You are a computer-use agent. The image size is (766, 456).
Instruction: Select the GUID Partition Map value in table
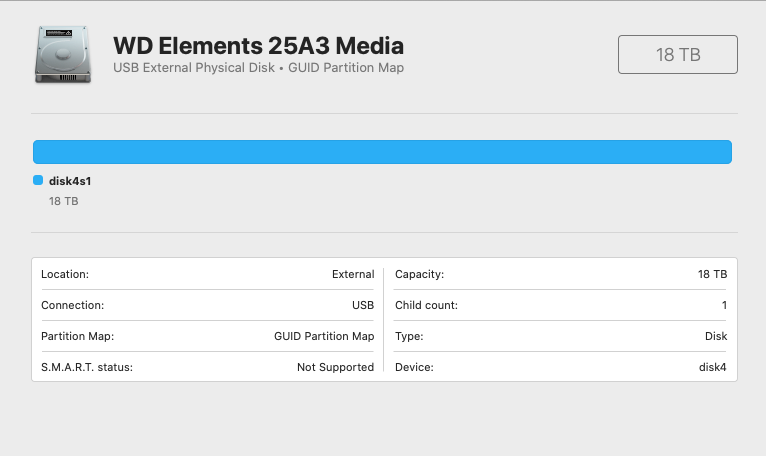324,336
